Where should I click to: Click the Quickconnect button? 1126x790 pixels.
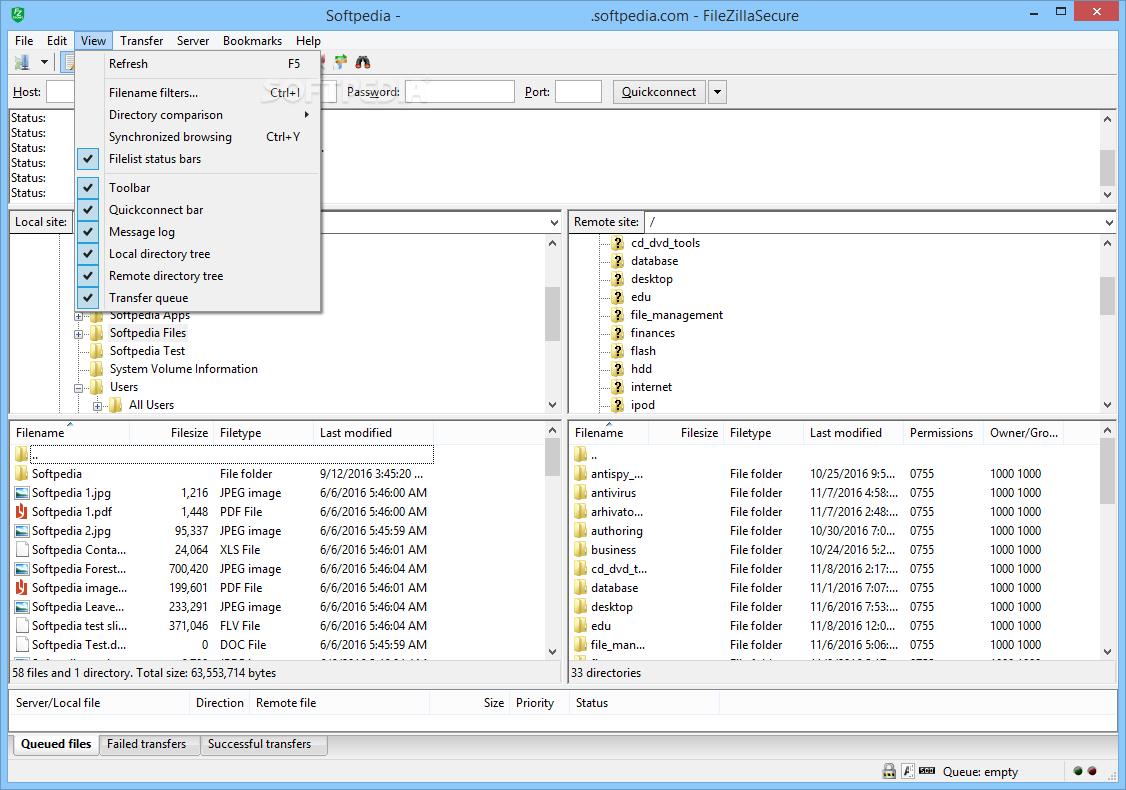coord(659,92)
